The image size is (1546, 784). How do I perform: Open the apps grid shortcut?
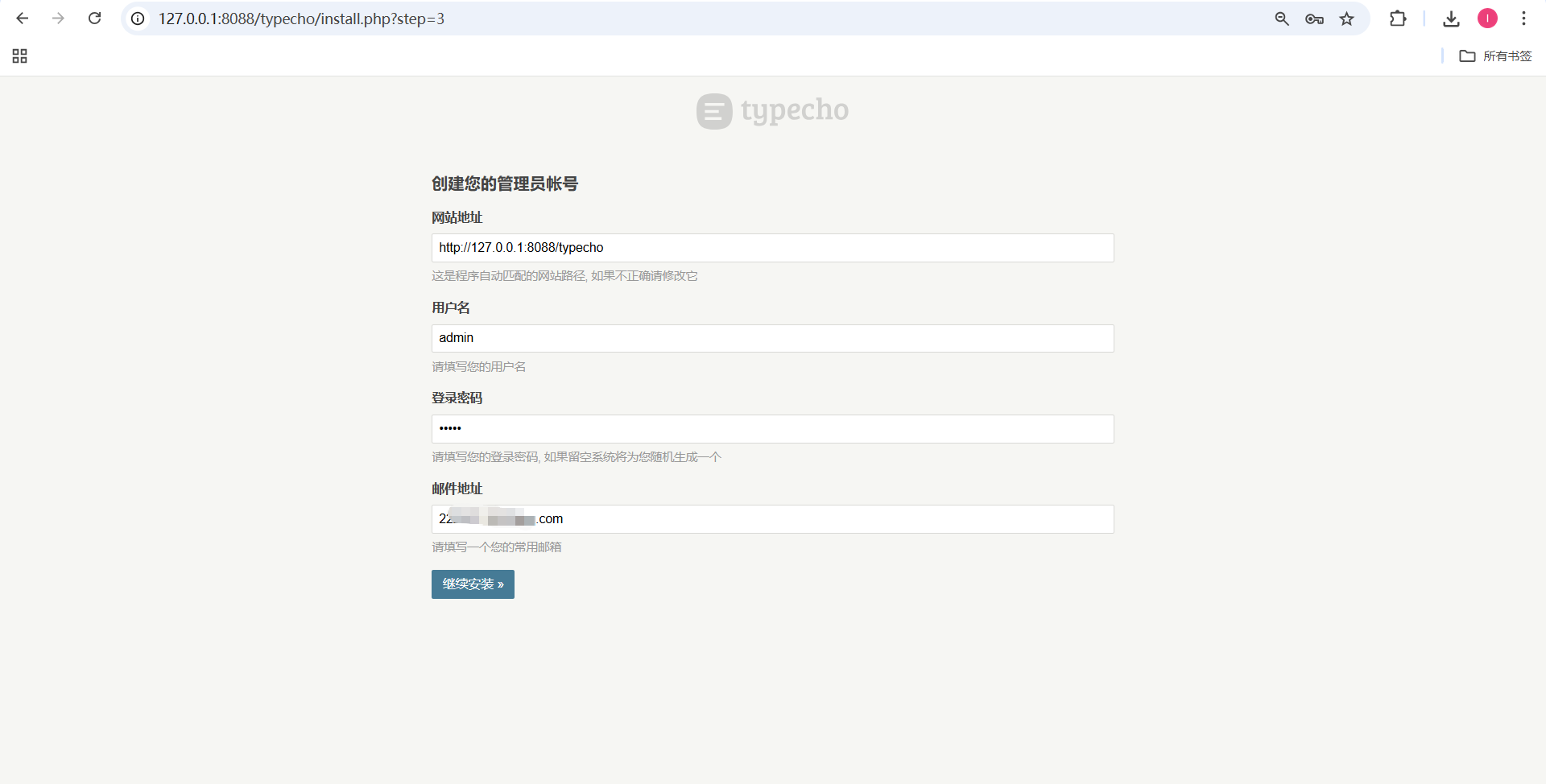point(20,56)
